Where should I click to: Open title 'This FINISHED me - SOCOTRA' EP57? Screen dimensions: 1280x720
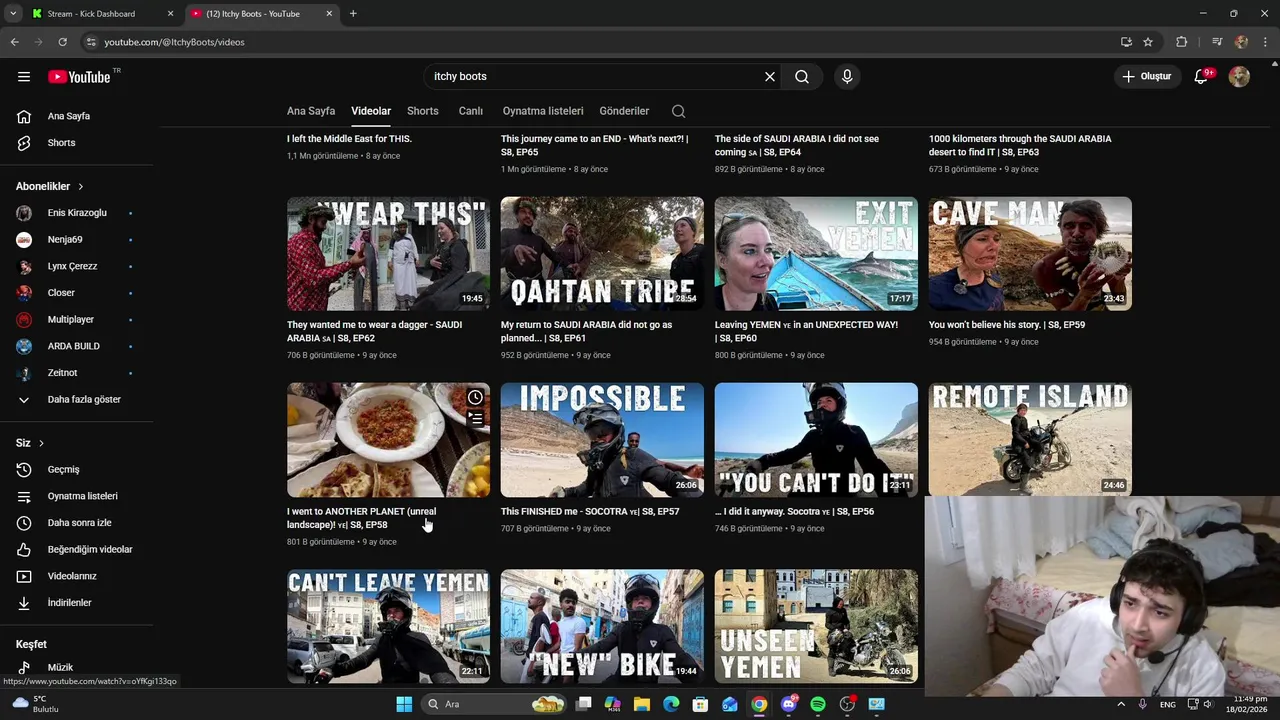point(590,511)
